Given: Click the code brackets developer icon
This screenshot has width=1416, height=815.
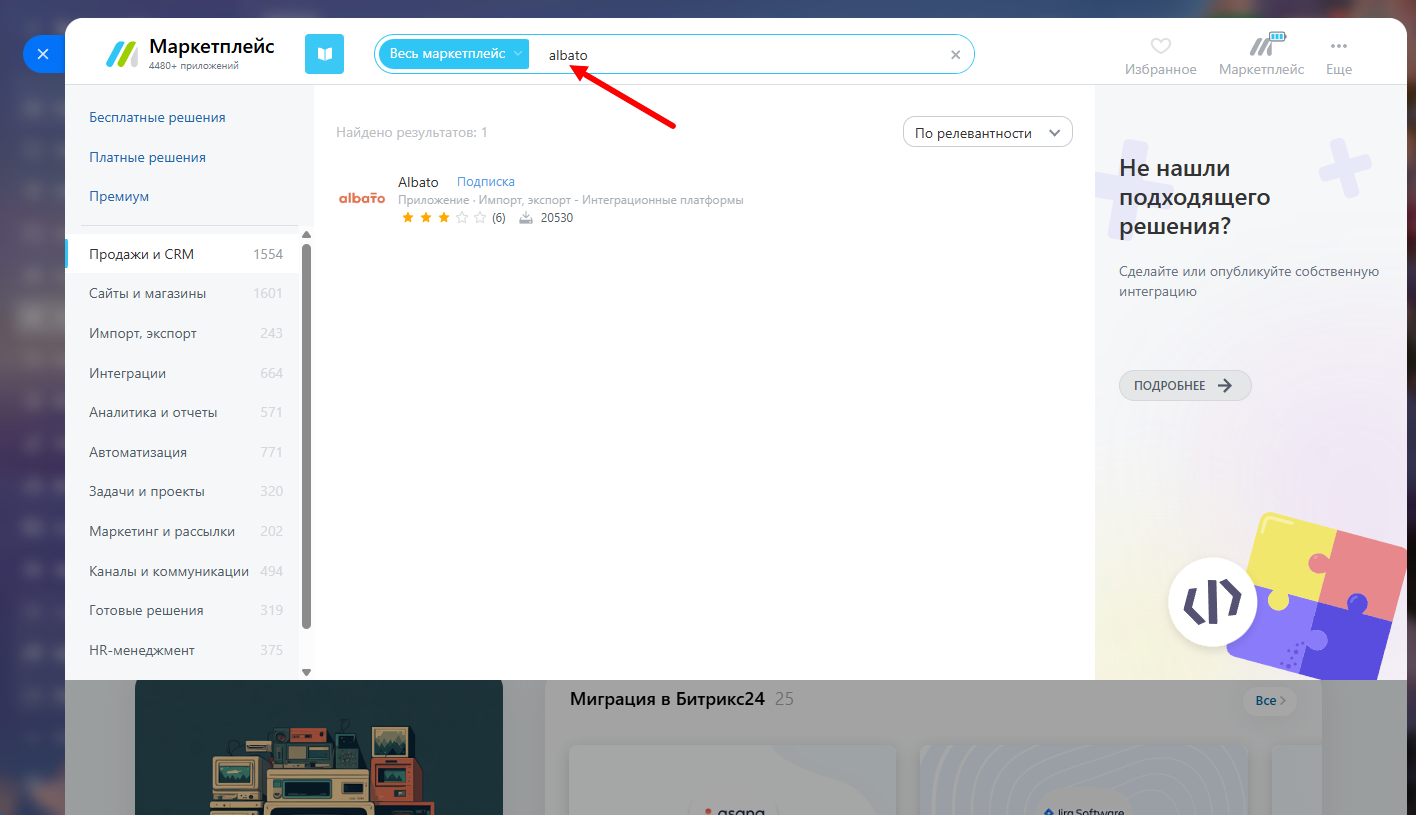Looking at the screenshot, I should (x=1212, y=601).
